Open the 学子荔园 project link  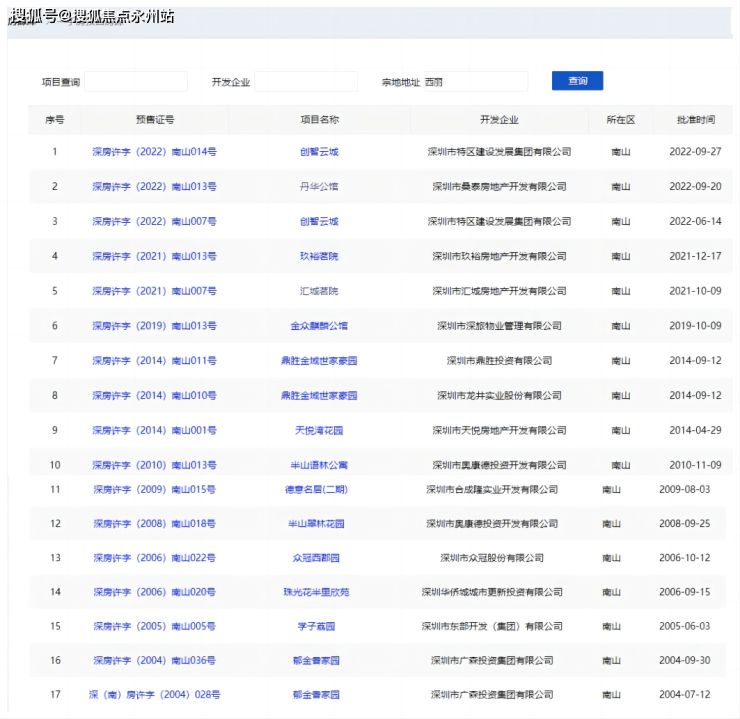(x=316, y=626)
